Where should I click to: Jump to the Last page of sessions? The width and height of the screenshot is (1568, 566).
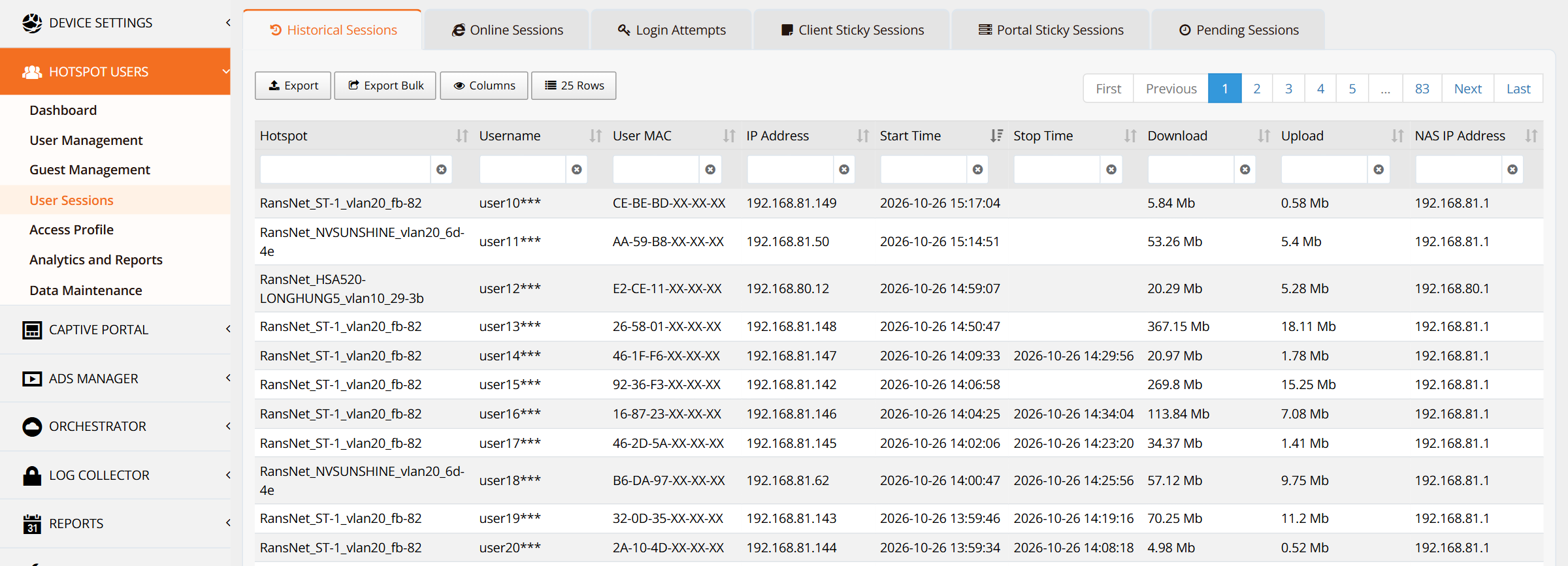[1518, 89]
